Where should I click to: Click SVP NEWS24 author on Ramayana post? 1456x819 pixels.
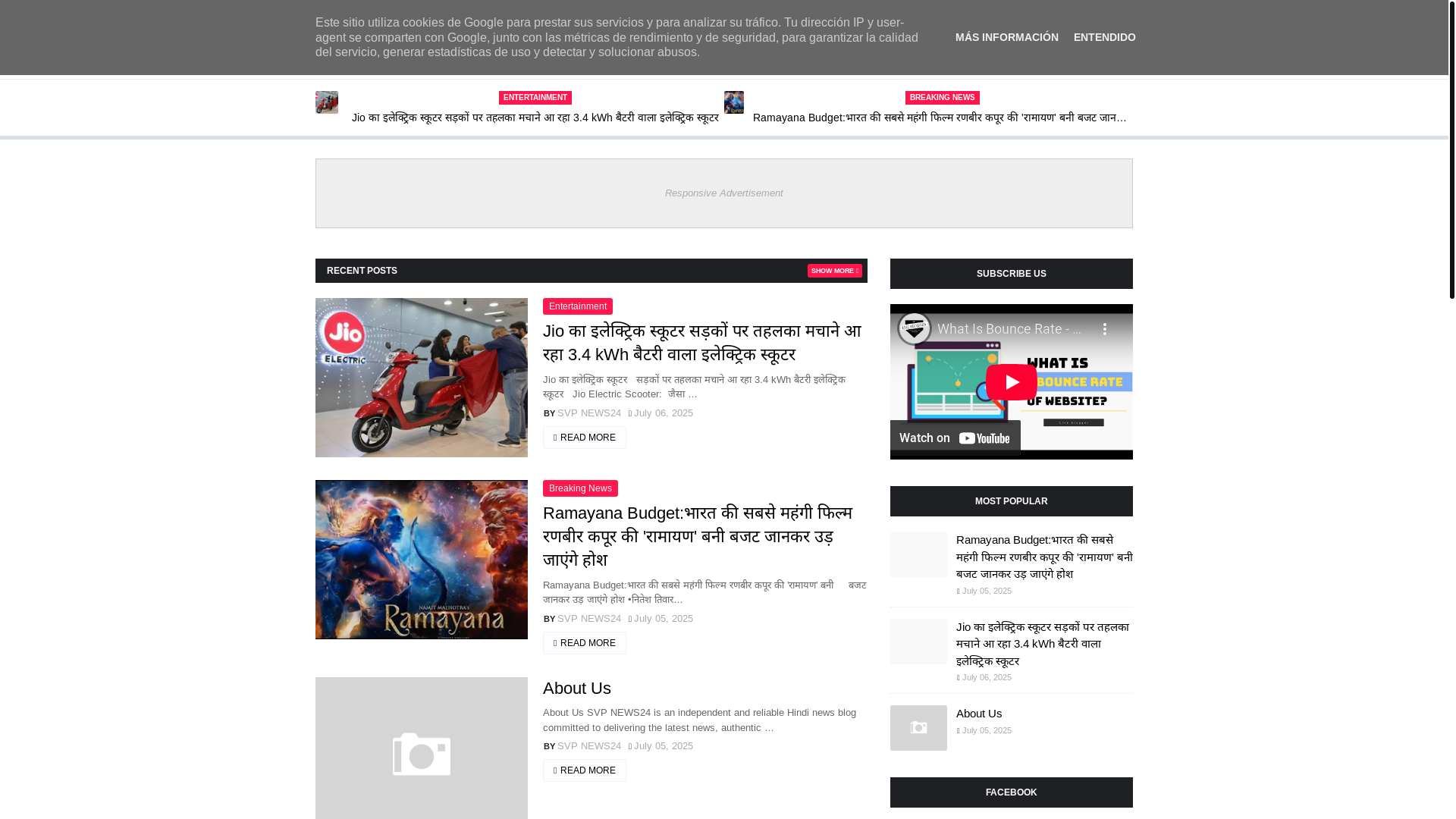[x=589, y=619]
